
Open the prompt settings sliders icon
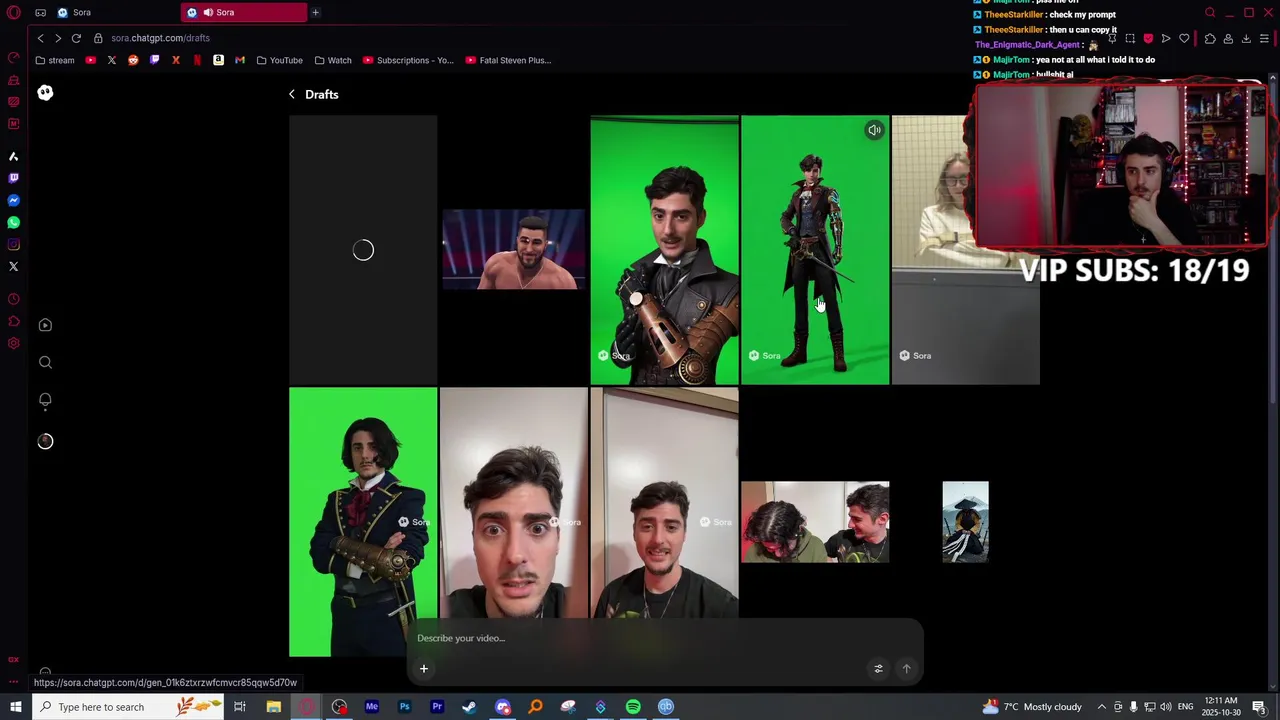coord(879,669)
